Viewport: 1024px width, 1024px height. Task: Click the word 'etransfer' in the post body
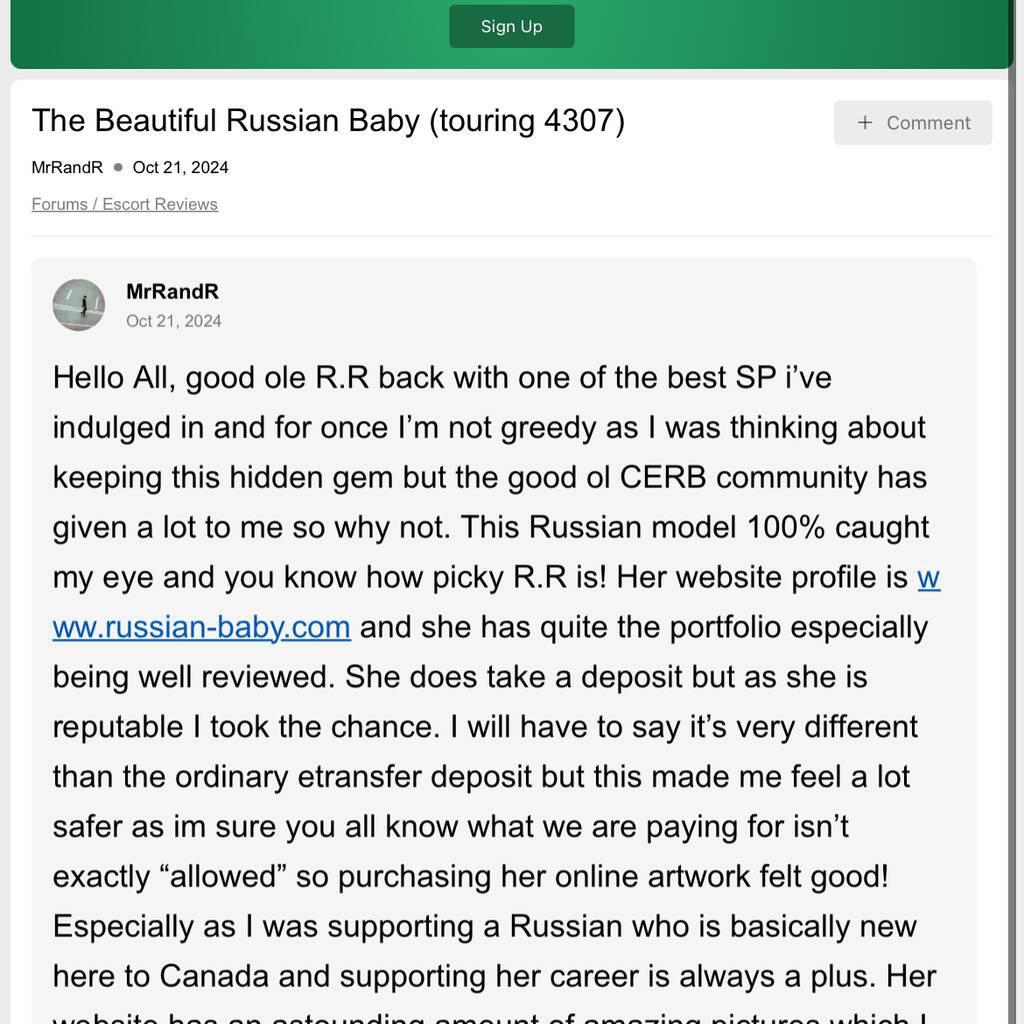pyautogui.click(x=359, y=777)
